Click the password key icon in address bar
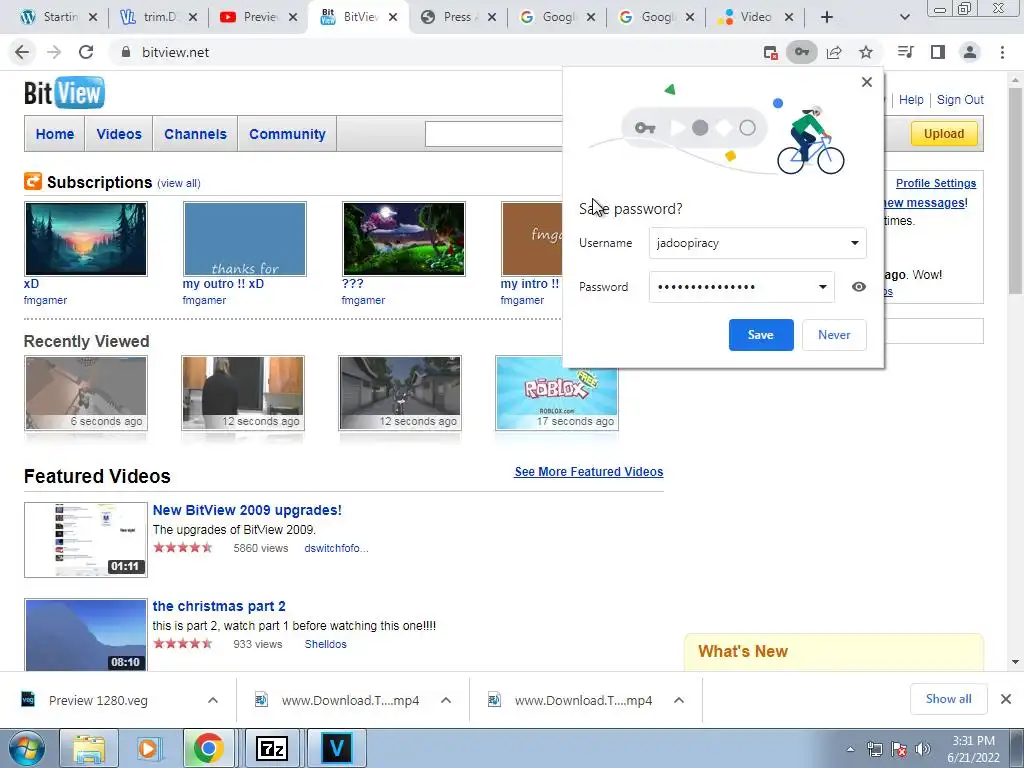Viewport: 1024px width, 768px height. (801, 52)
